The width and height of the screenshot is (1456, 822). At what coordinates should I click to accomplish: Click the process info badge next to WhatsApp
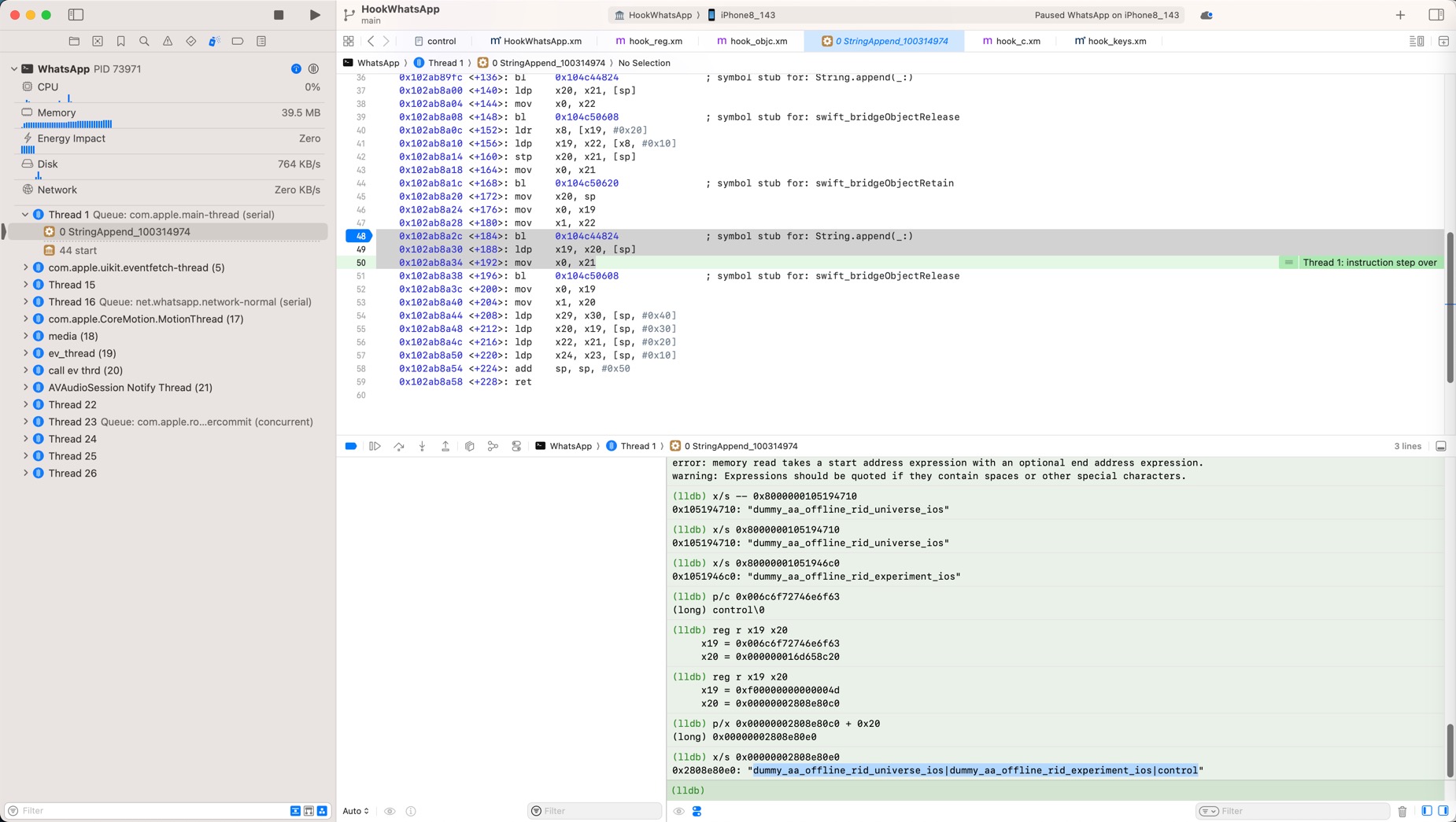coord(296,69)
